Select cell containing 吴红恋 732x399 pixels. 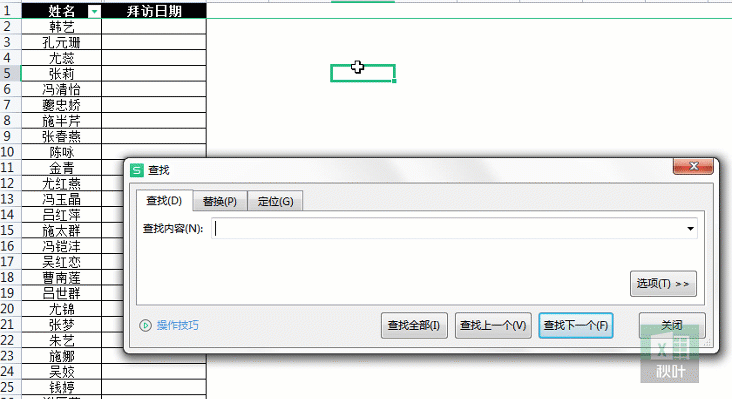[62, 262]
